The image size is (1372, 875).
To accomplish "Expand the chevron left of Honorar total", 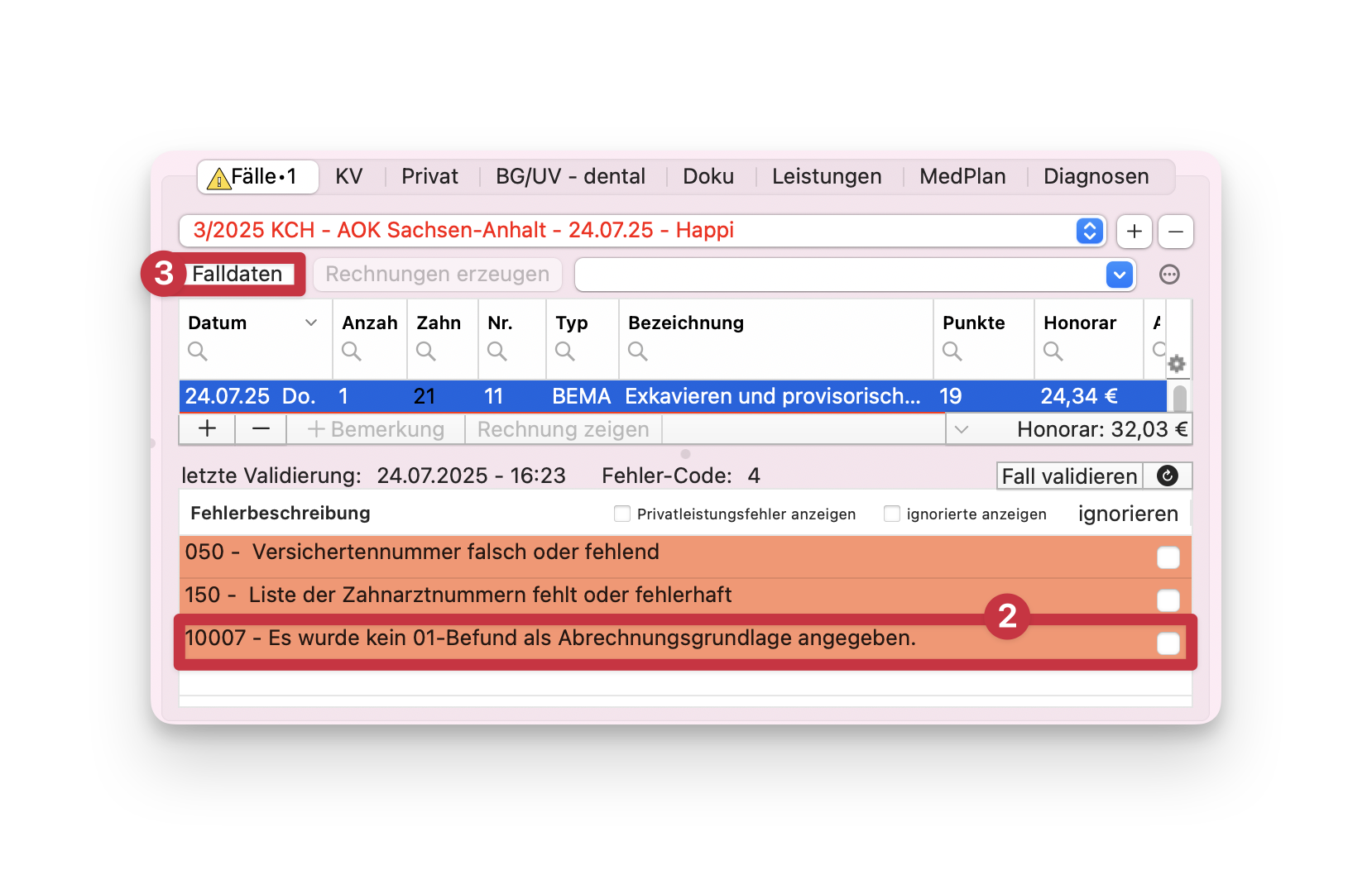I will point(961,429).
